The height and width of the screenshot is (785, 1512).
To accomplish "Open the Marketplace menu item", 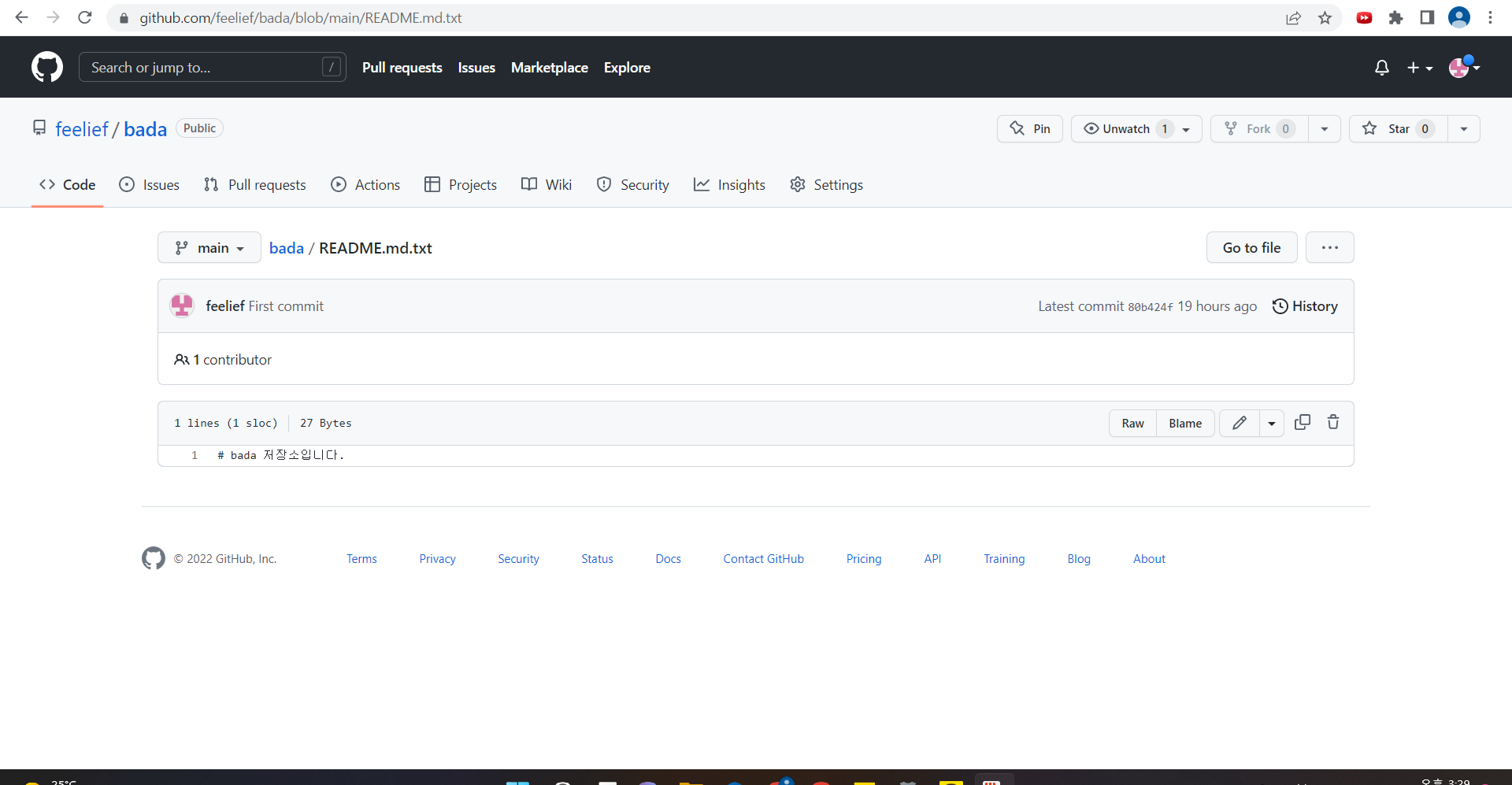I will [550, 68].
